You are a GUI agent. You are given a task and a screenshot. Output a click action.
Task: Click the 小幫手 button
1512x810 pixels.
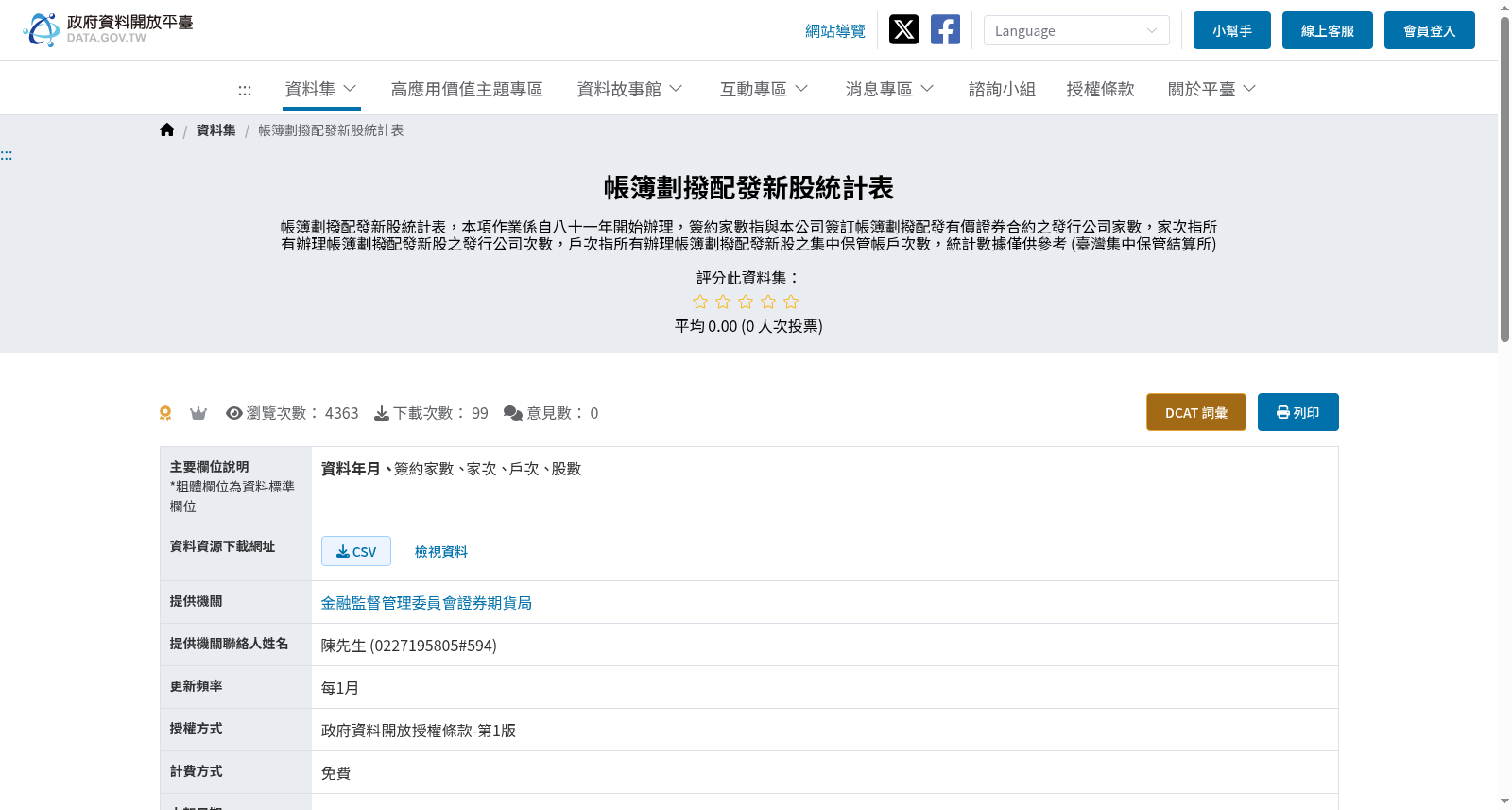tap(1232, 30)
